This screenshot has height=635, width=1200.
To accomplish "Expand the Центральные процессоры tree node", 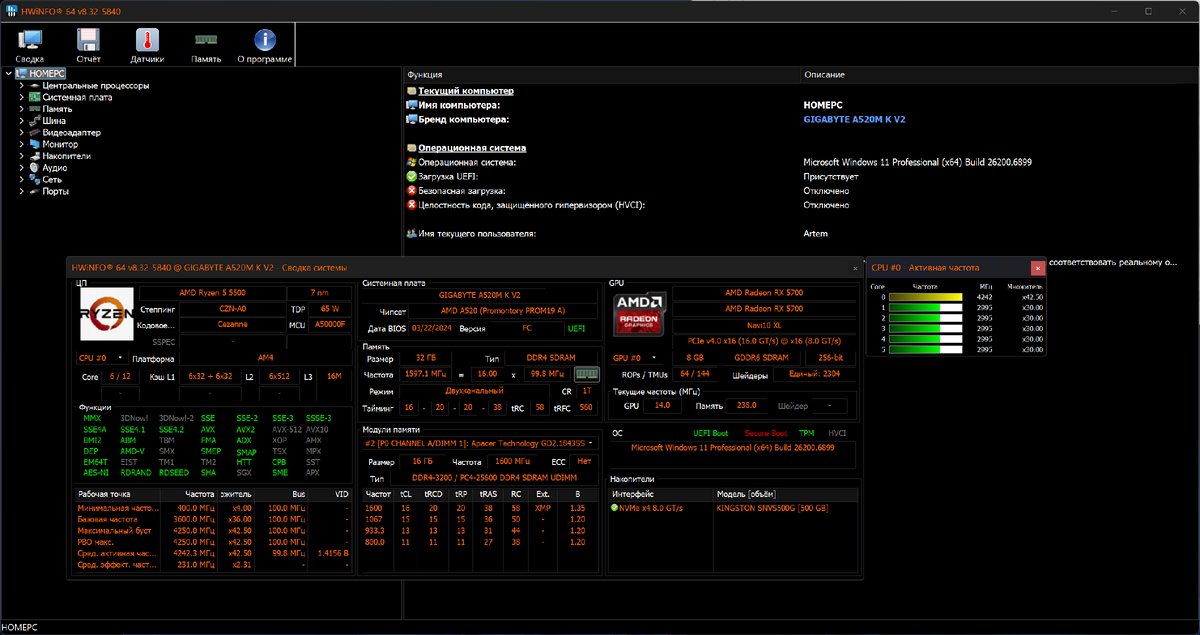I will click(21, 86).
